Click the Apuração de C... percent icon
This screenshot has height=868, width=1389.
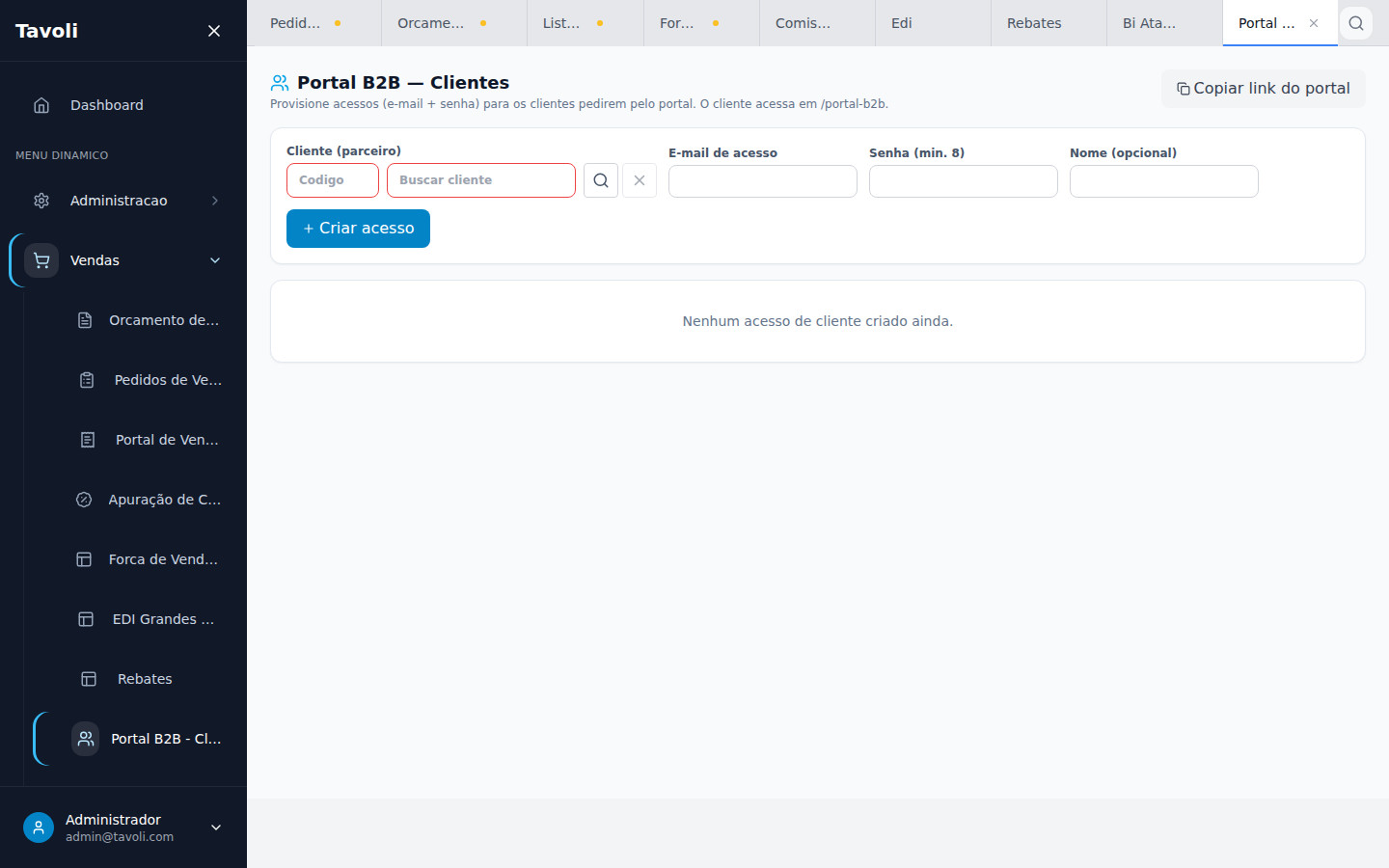(84, 500)
